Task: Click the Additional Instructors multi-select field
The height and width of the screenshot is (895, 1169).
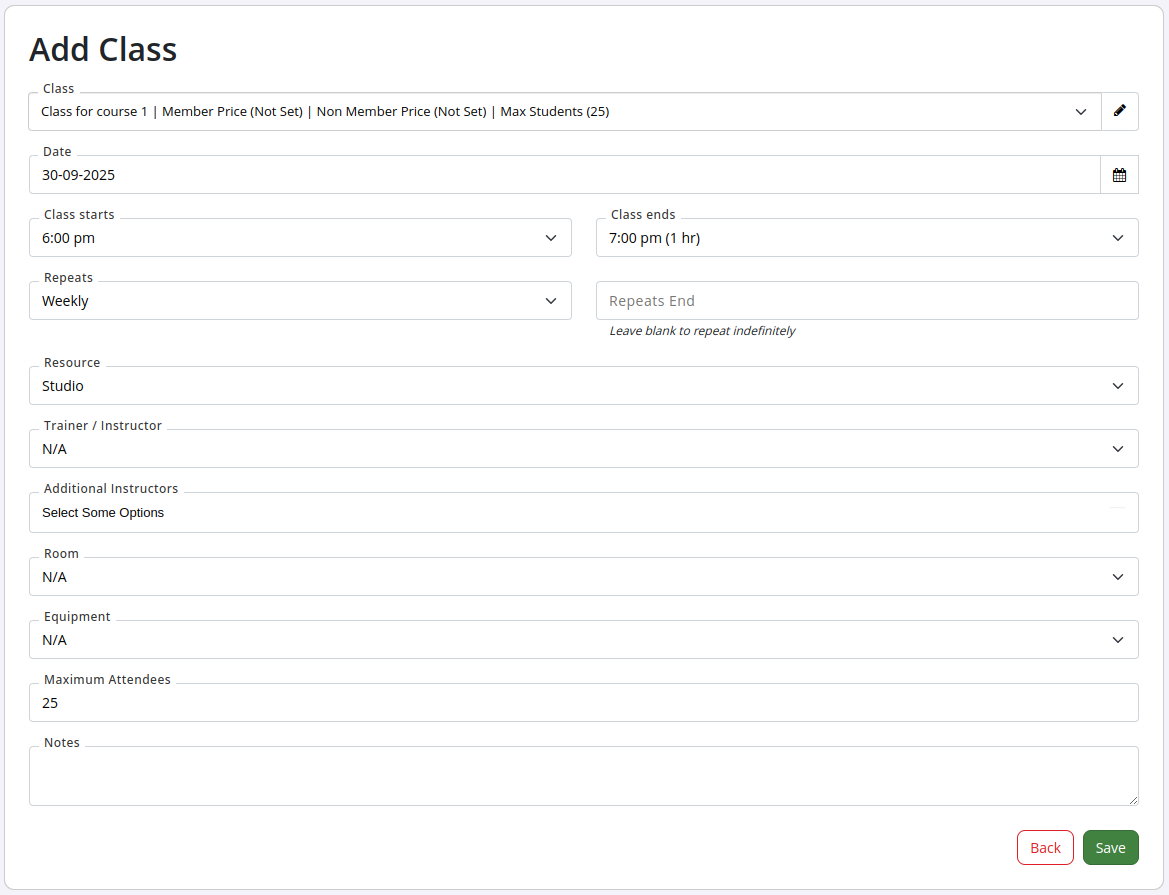Action: tap(583, 513)
